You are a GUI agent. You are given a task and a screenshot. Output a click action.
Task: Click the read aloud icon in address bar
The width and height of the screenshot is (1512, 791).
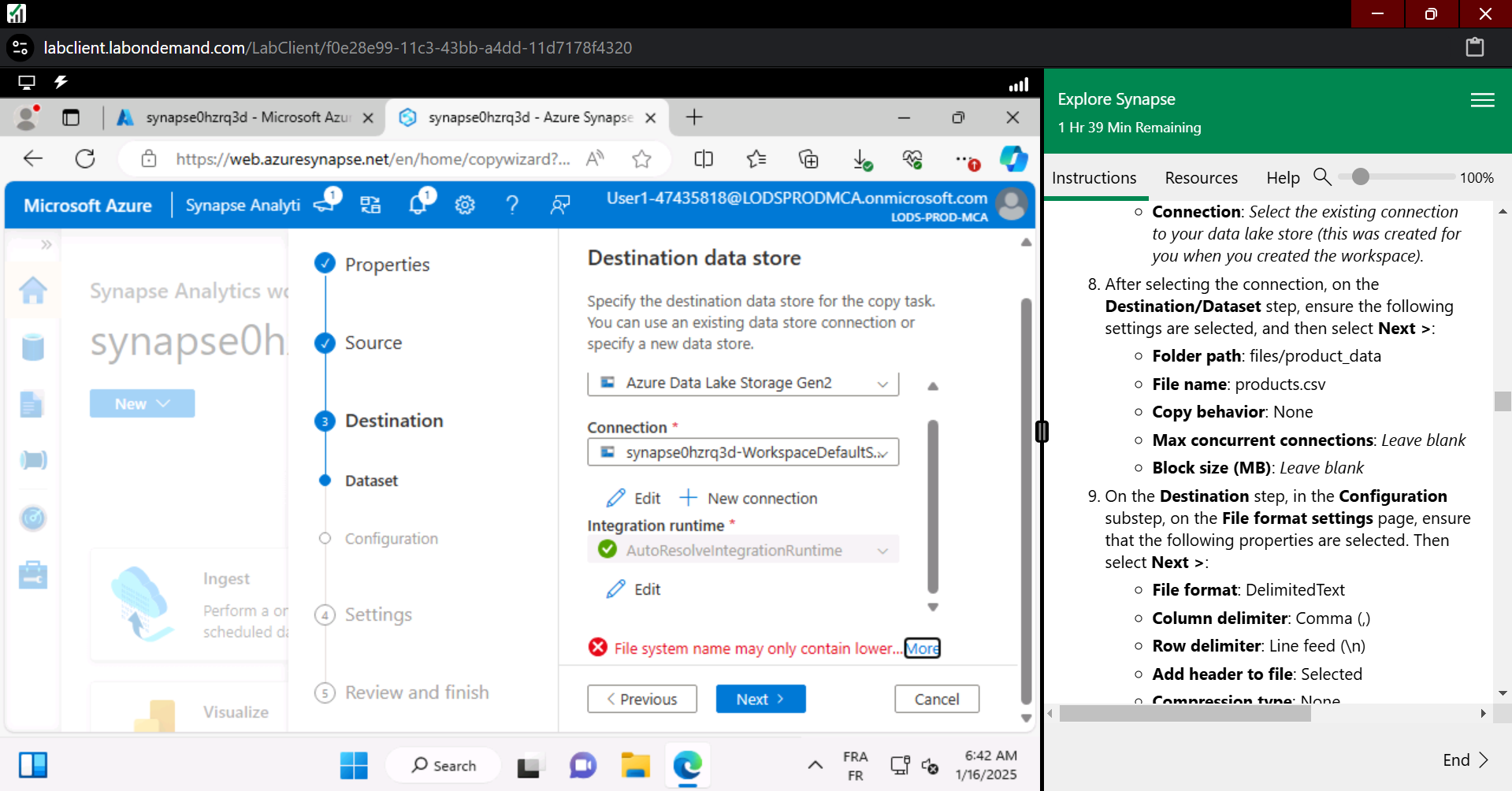pyautogui.click(x=595, y=159)
